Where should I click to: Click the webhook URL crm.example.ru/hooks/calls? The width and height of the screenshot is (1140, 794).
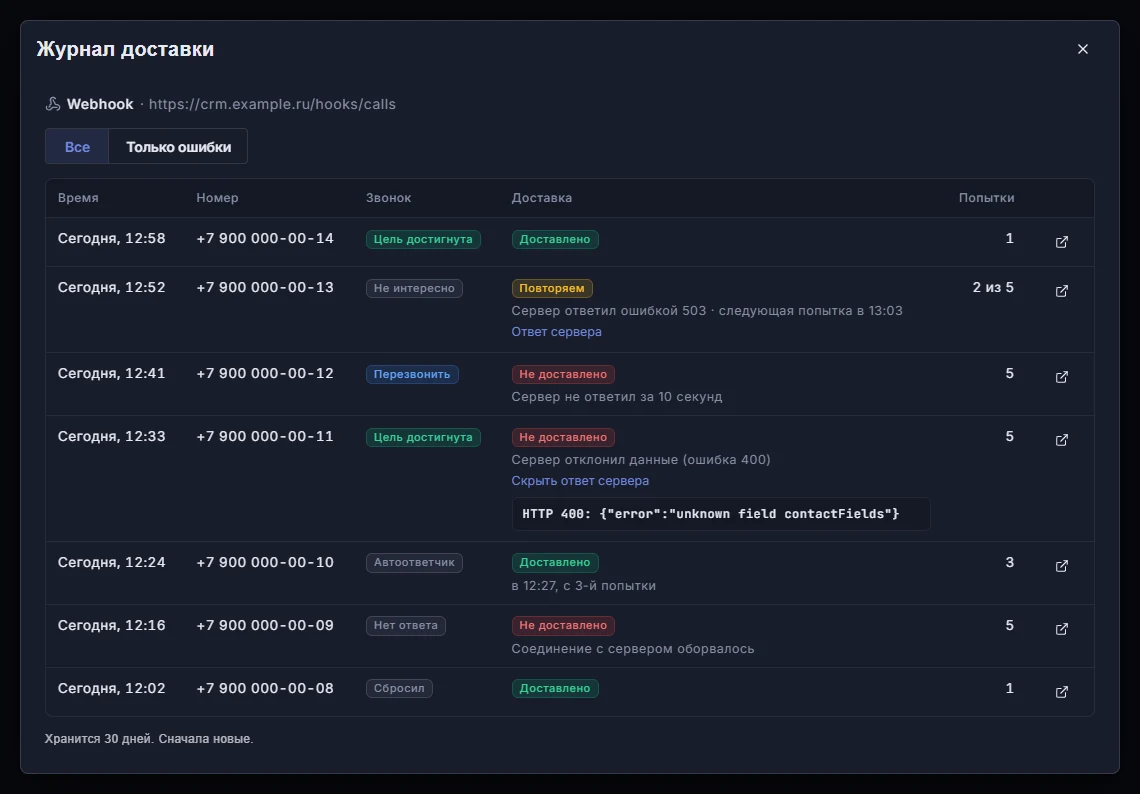coord(272,104)
